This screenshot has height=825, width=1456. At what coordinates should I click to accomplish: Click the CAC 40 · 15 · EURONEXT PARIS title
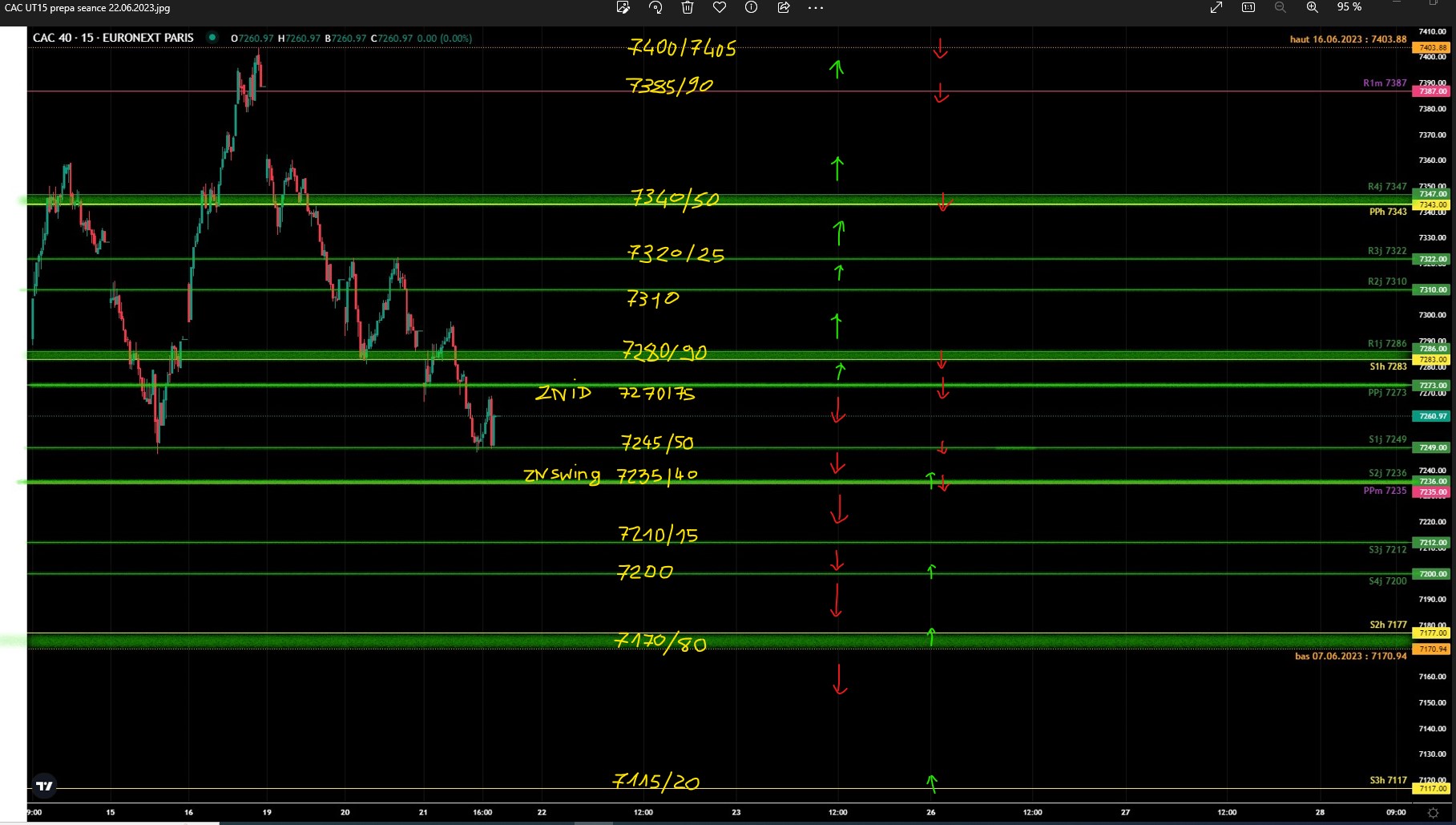coord(113,38)
